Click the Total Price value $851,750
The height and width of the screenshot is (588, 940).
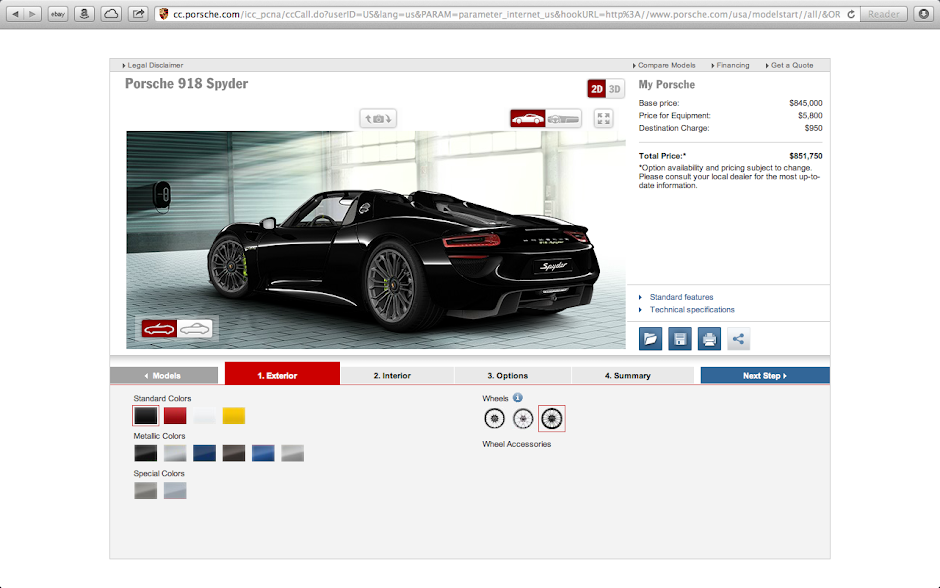pyautogui.click(x=806, y=156)
